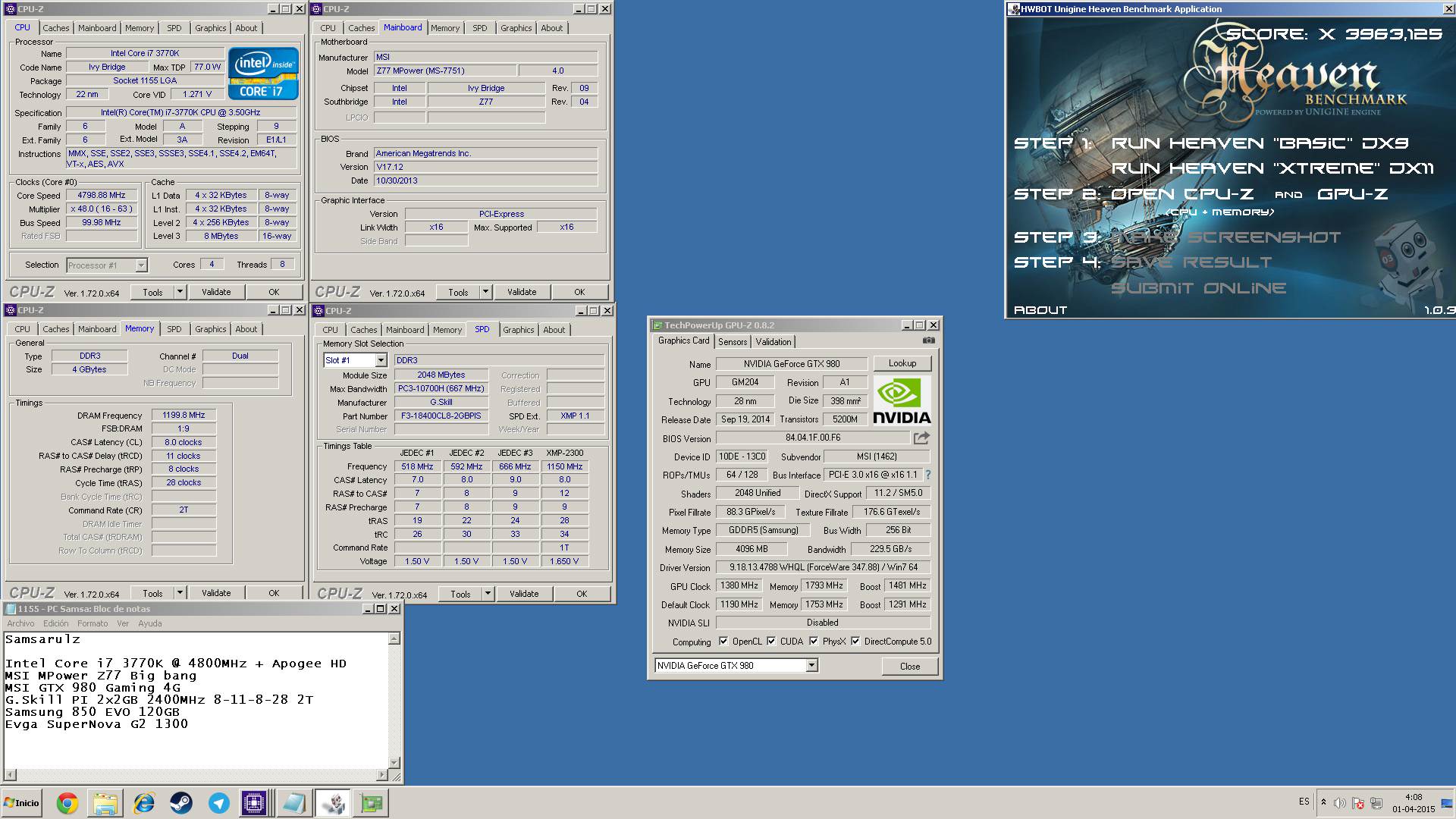Viewport: 1456px width, 819px height.
Task: Open the Edición menu in Notepad
Action: tap(56, 623)
